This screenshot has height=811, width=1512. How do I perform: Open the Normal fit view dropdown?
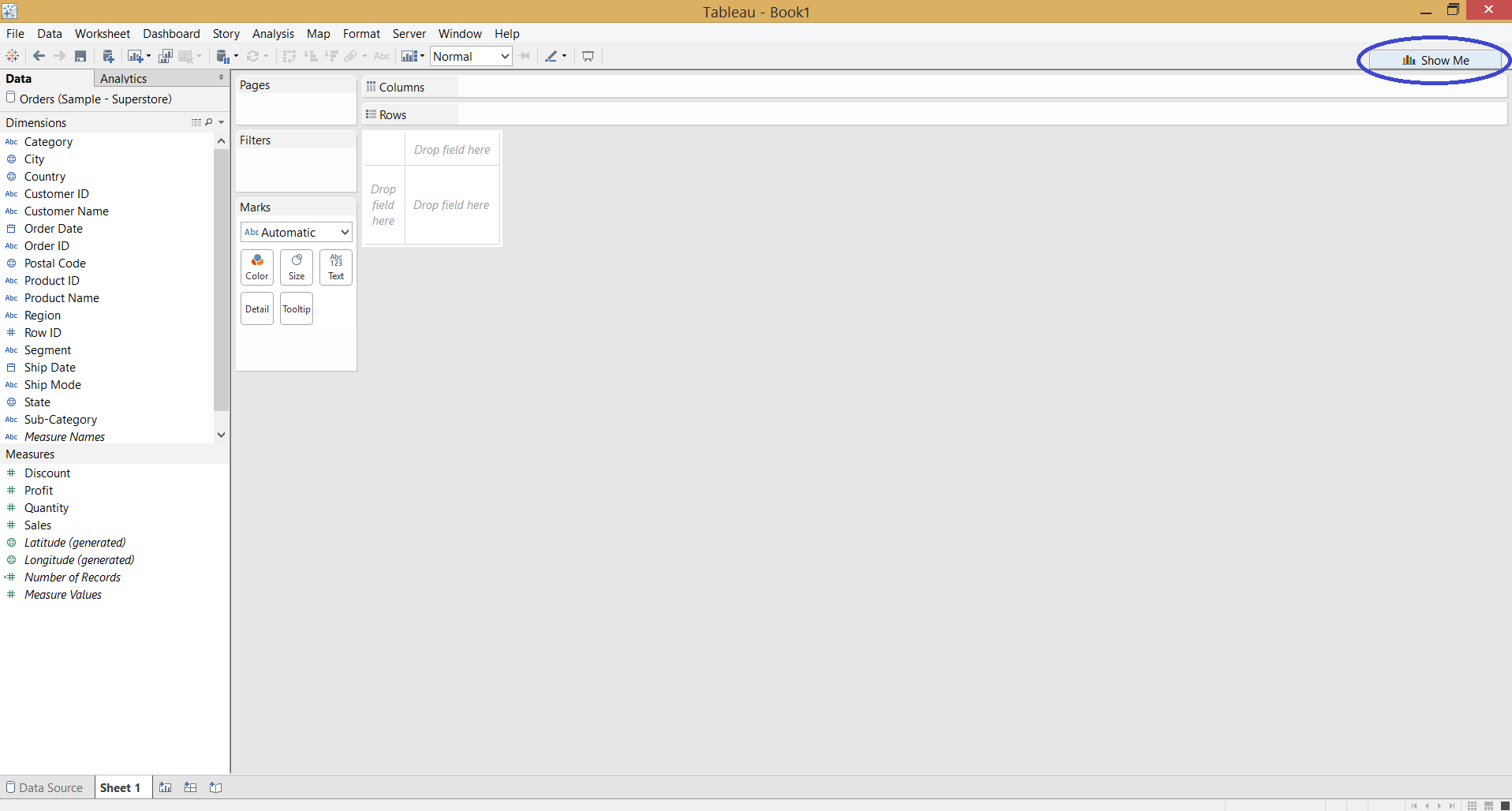click(x=472, y=56)
